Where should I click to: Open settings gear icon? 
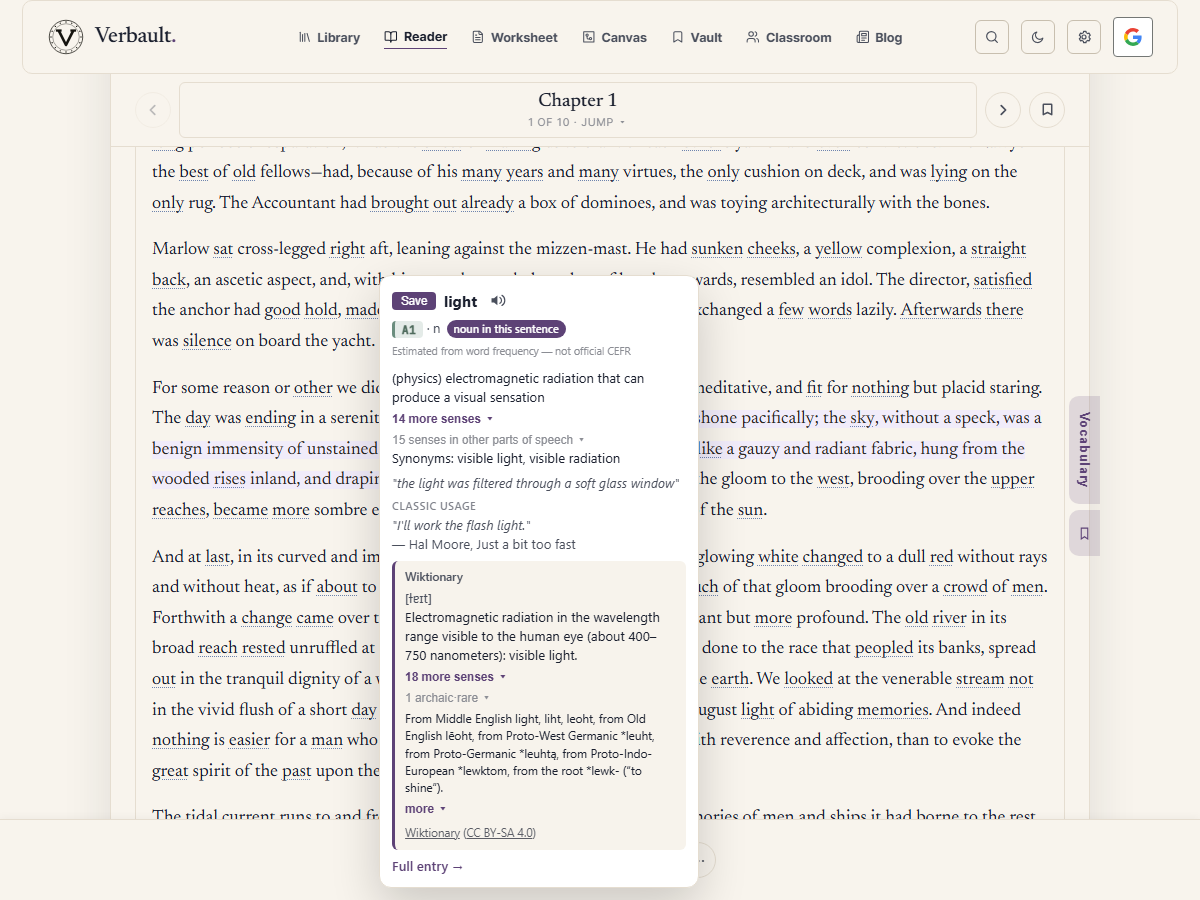1084,37
